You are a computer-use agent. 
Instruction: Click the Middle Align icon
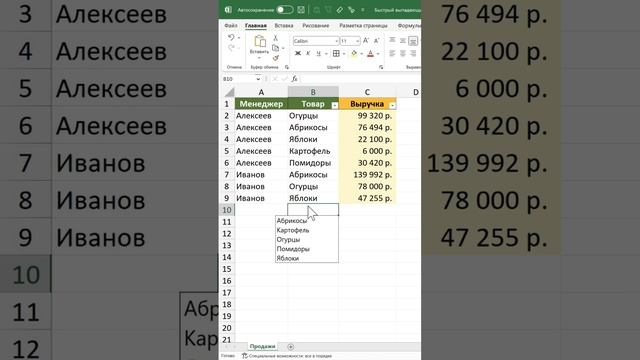click(x=403, y=40)
